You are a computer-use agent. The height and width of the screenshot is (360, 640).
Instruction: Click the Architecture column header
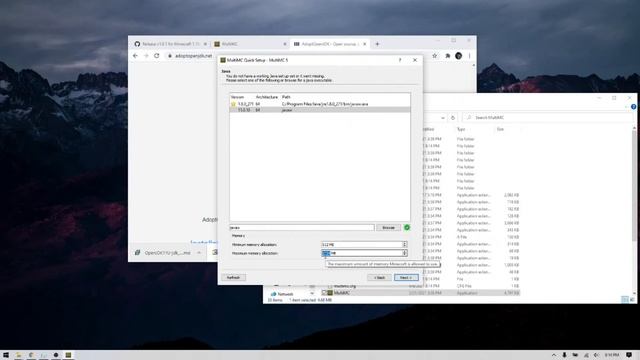coord(267,97)
